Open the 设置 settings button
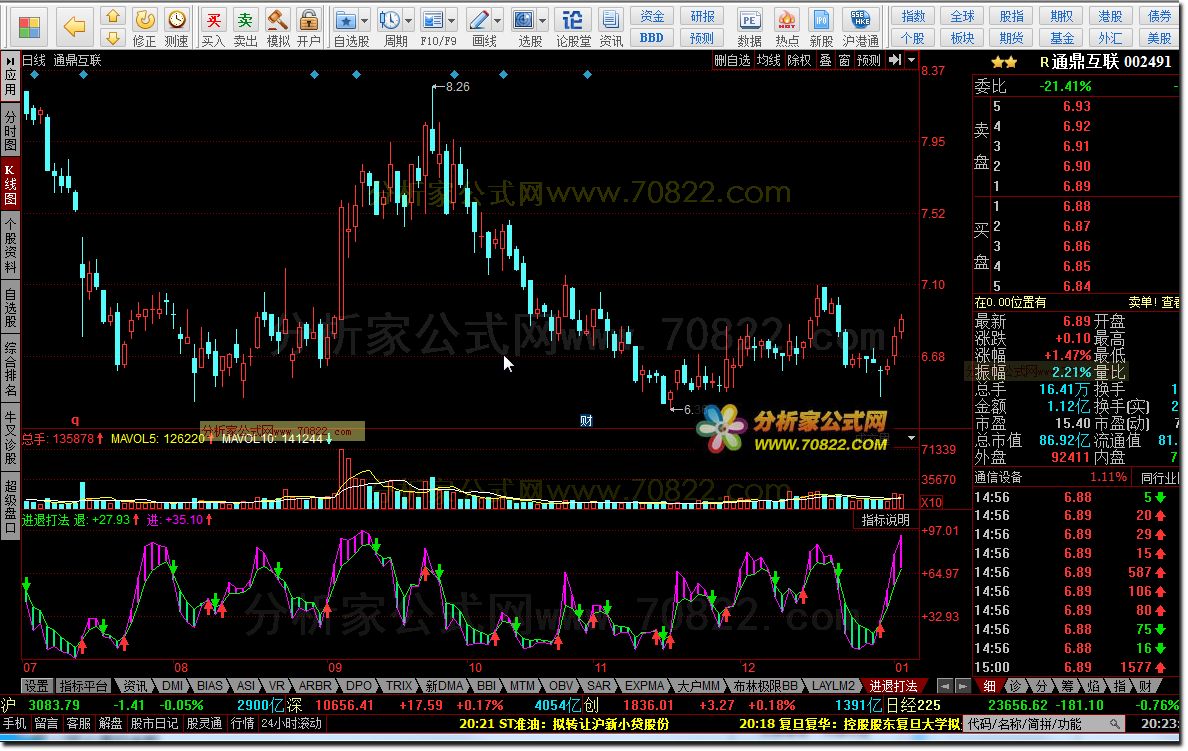 [x=36, y=686]
